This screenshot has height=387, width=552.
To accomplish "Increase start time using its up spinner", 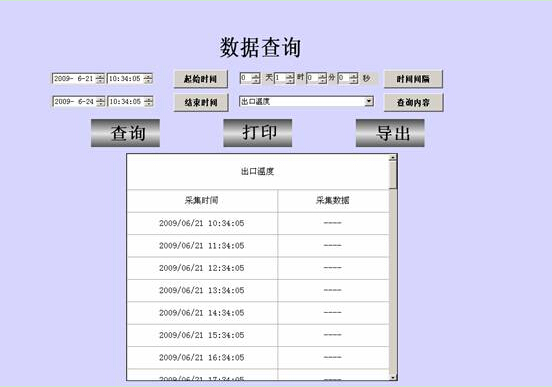I will coord(148,76).
